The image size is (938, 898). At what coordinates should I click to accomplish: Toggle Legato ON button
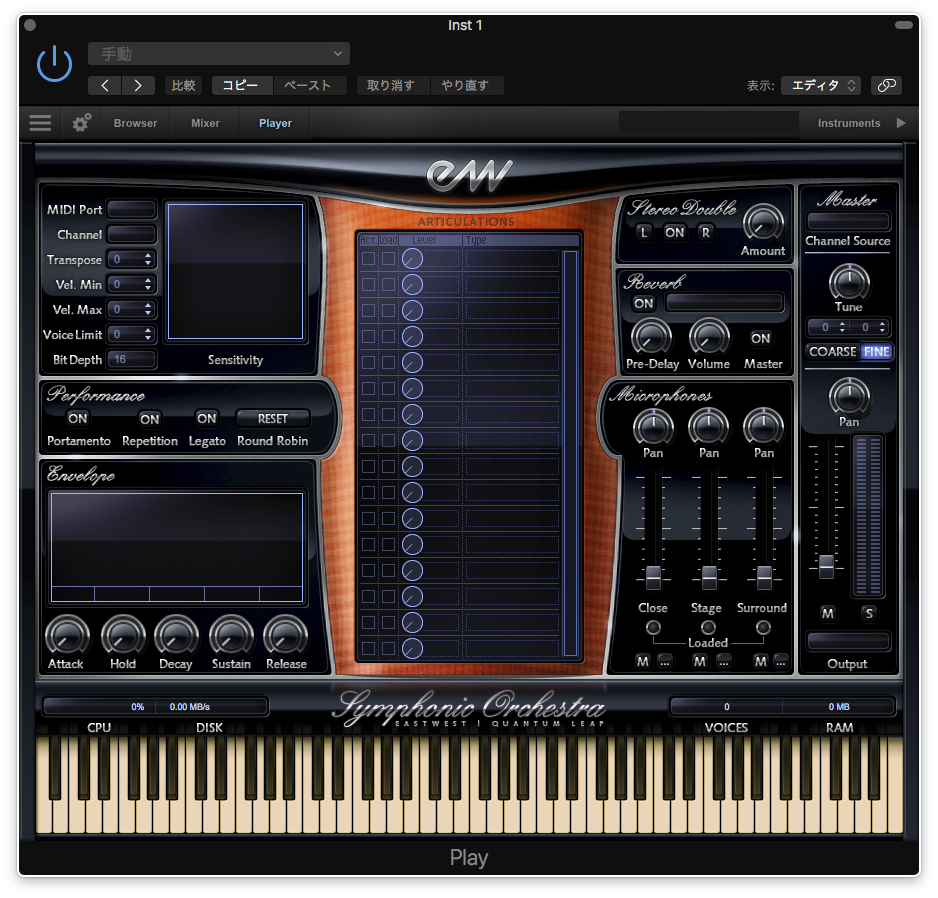pos(206,418)
